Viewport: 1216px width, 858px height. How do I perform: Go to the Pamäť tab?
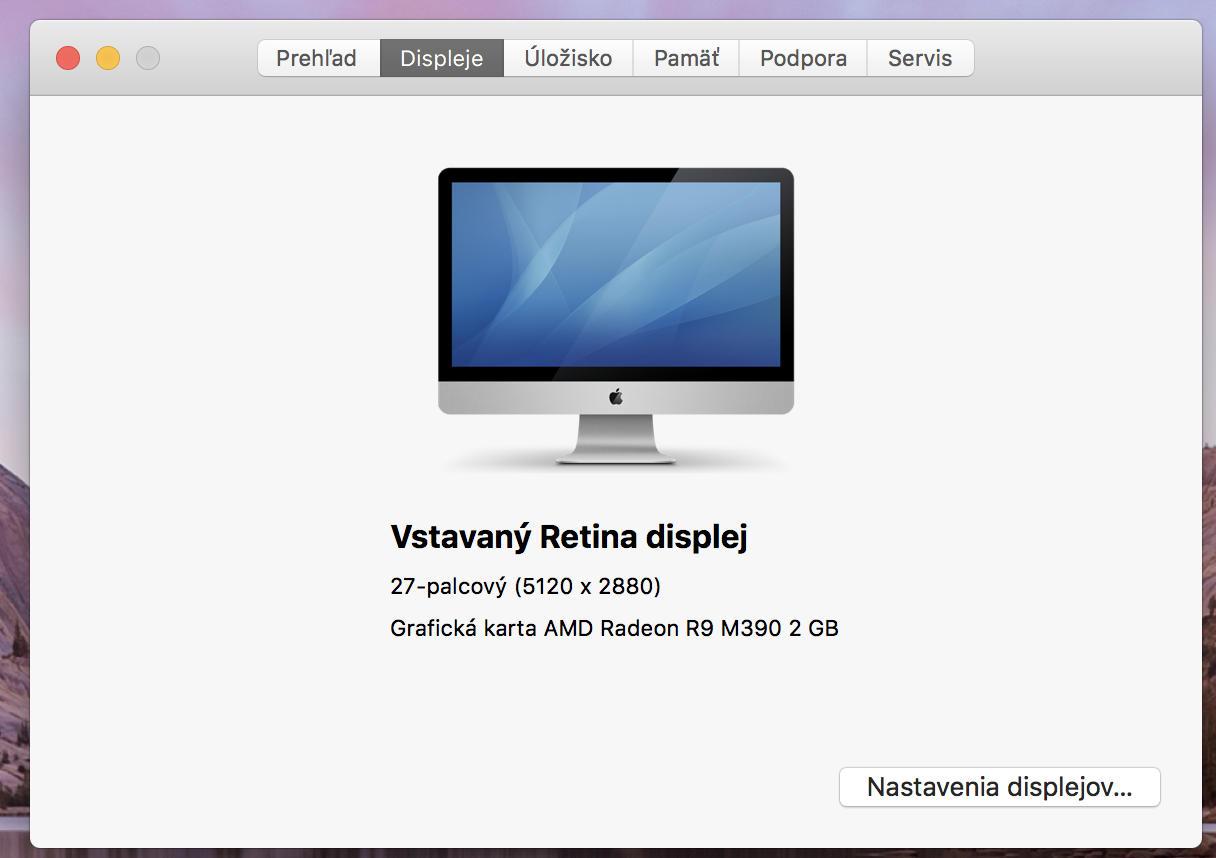[686, 58]
